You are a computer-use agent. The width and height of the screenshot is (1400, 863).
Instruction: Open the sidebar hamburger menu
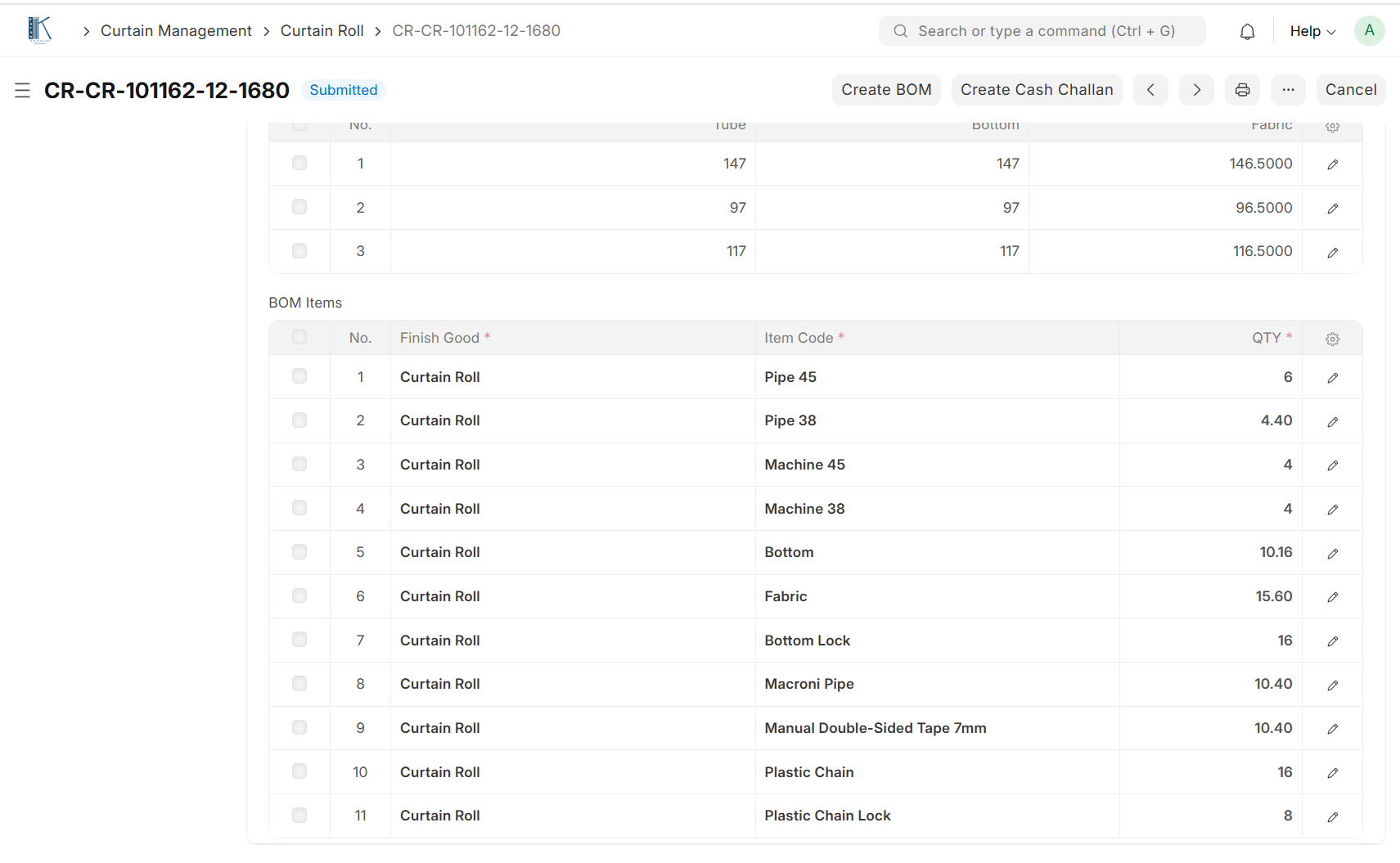[22, 90]
